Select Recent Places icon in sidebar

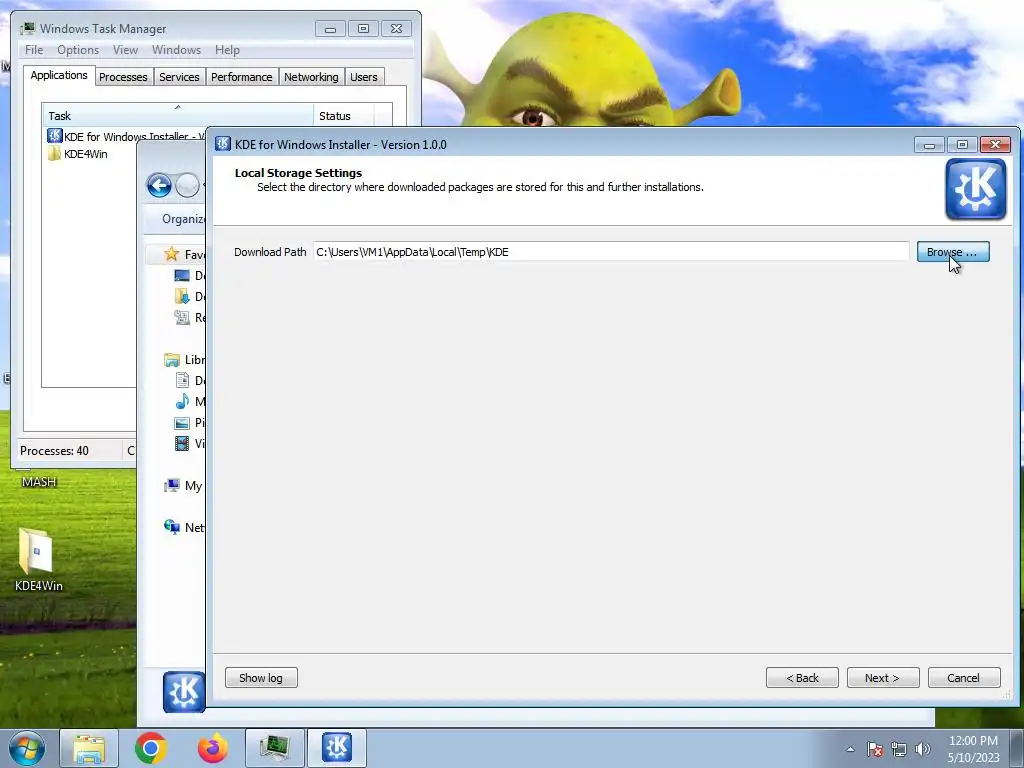point(182,317)
